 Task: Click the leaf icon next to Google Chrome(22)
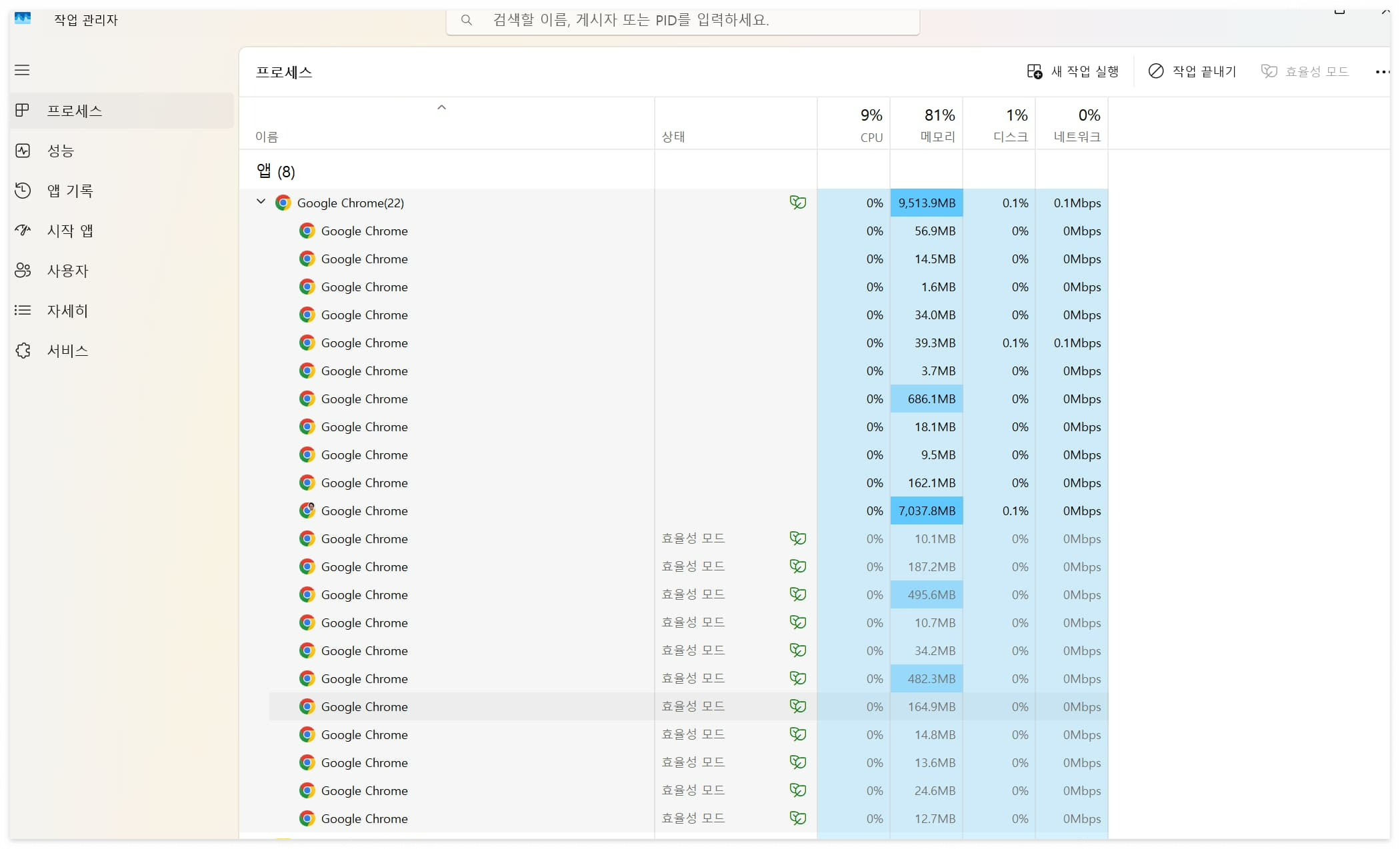(798, 203)
